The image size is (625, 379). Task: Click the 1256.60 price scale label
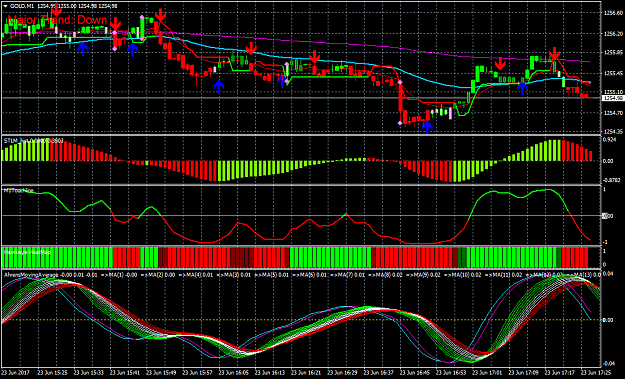pyautogui.click(x=613, y=13)
